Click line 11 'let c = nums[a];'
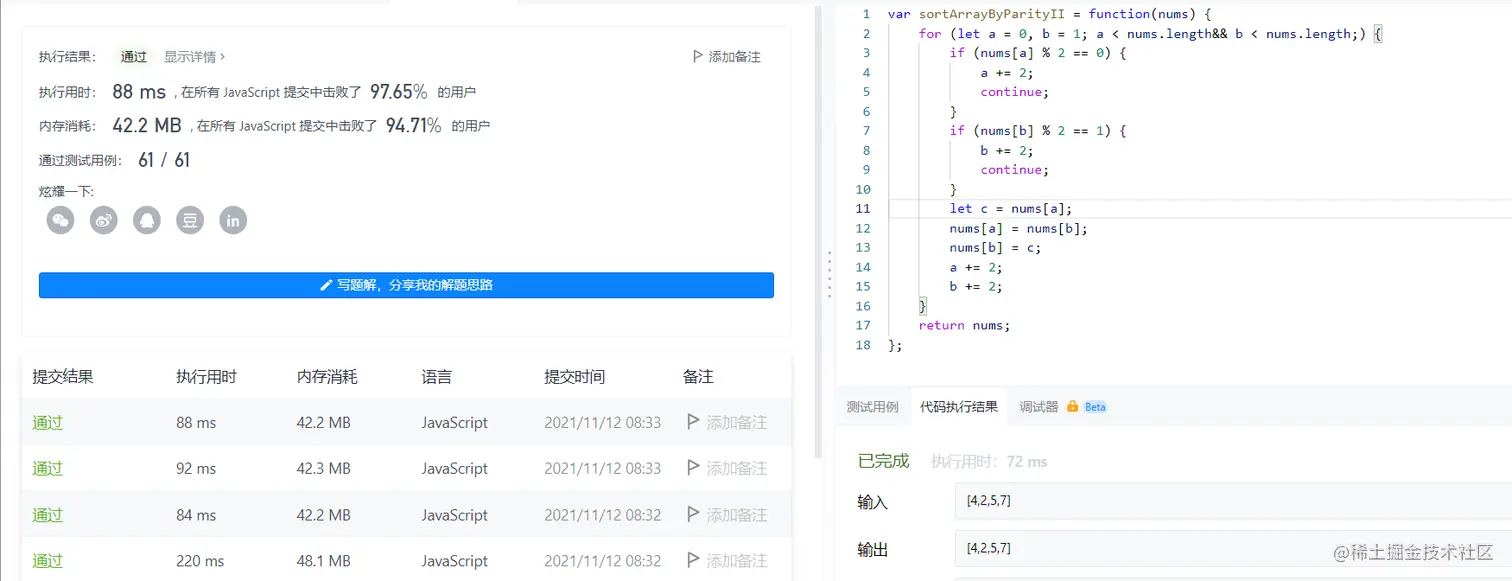 [x=1011, y=209]
